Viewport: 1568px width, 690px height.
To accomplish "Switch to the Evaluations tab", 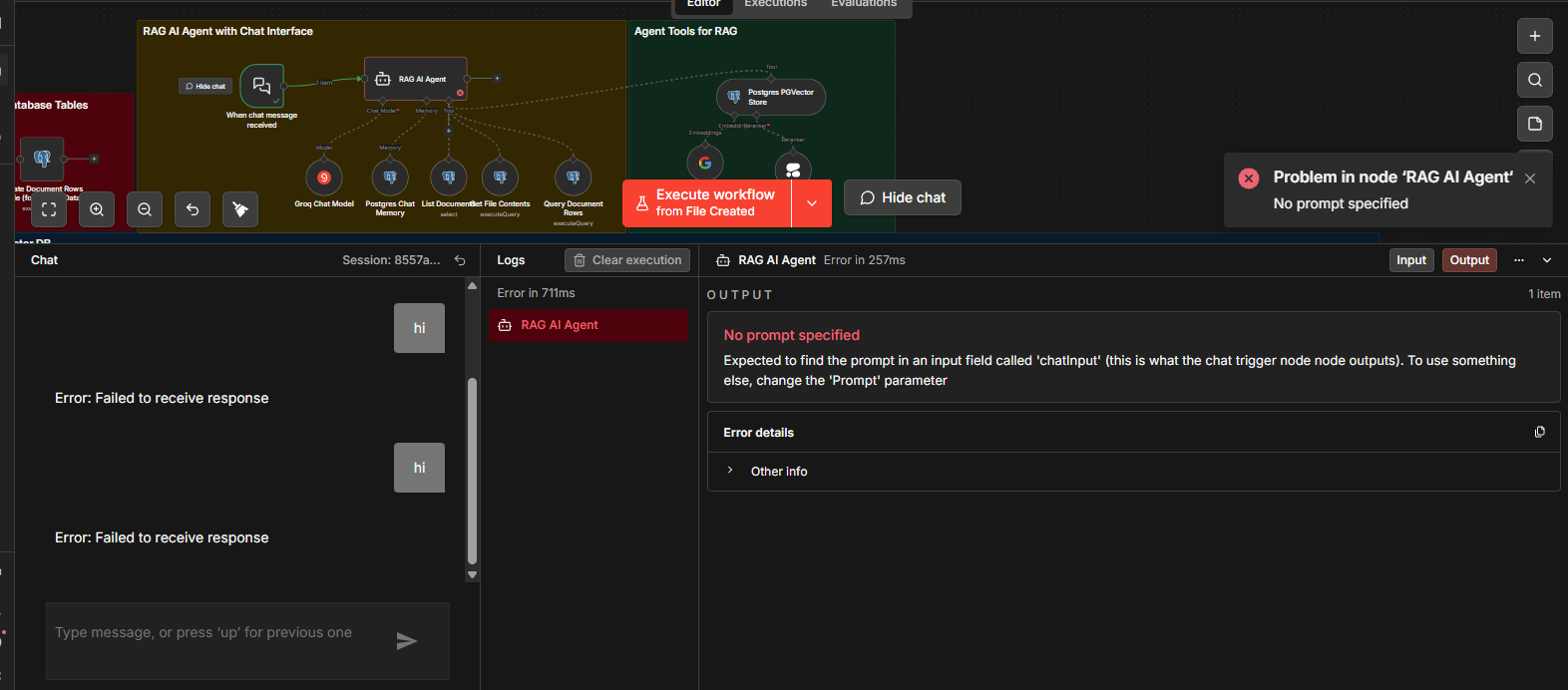I will click(864, 4).
